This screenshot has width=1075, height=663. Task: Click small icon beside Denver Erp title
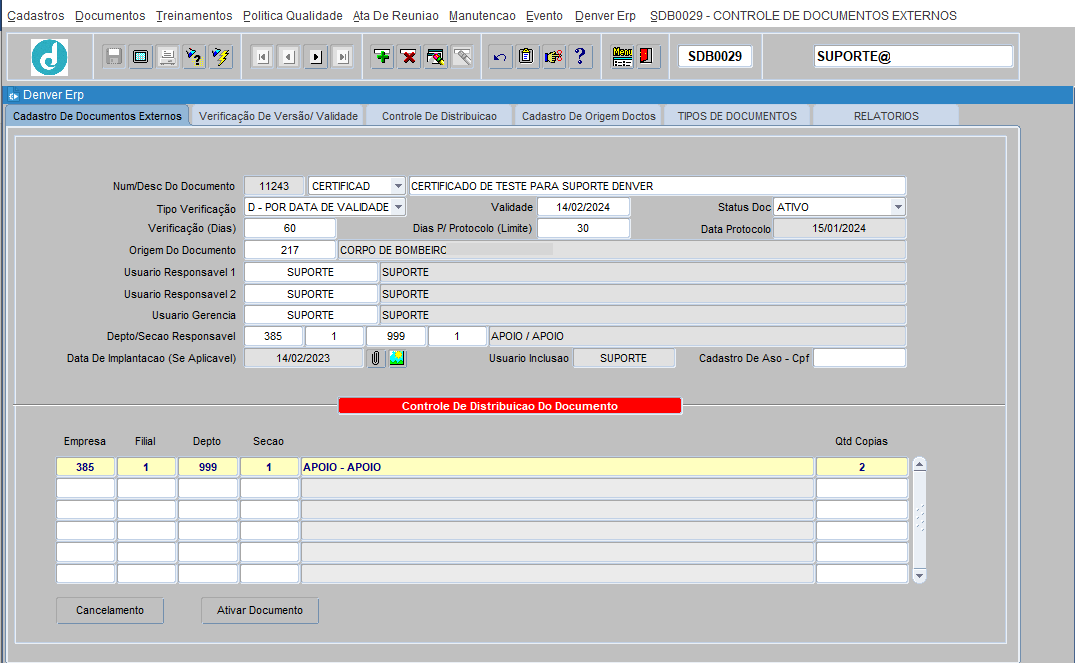coord(13,95)
